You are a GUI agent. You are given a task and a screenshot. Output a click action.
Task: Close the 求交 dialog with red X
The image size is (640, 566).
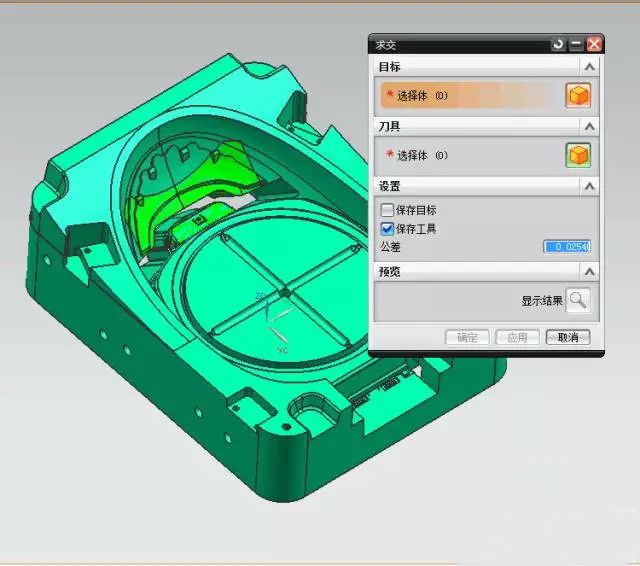(x=594, y=44)
